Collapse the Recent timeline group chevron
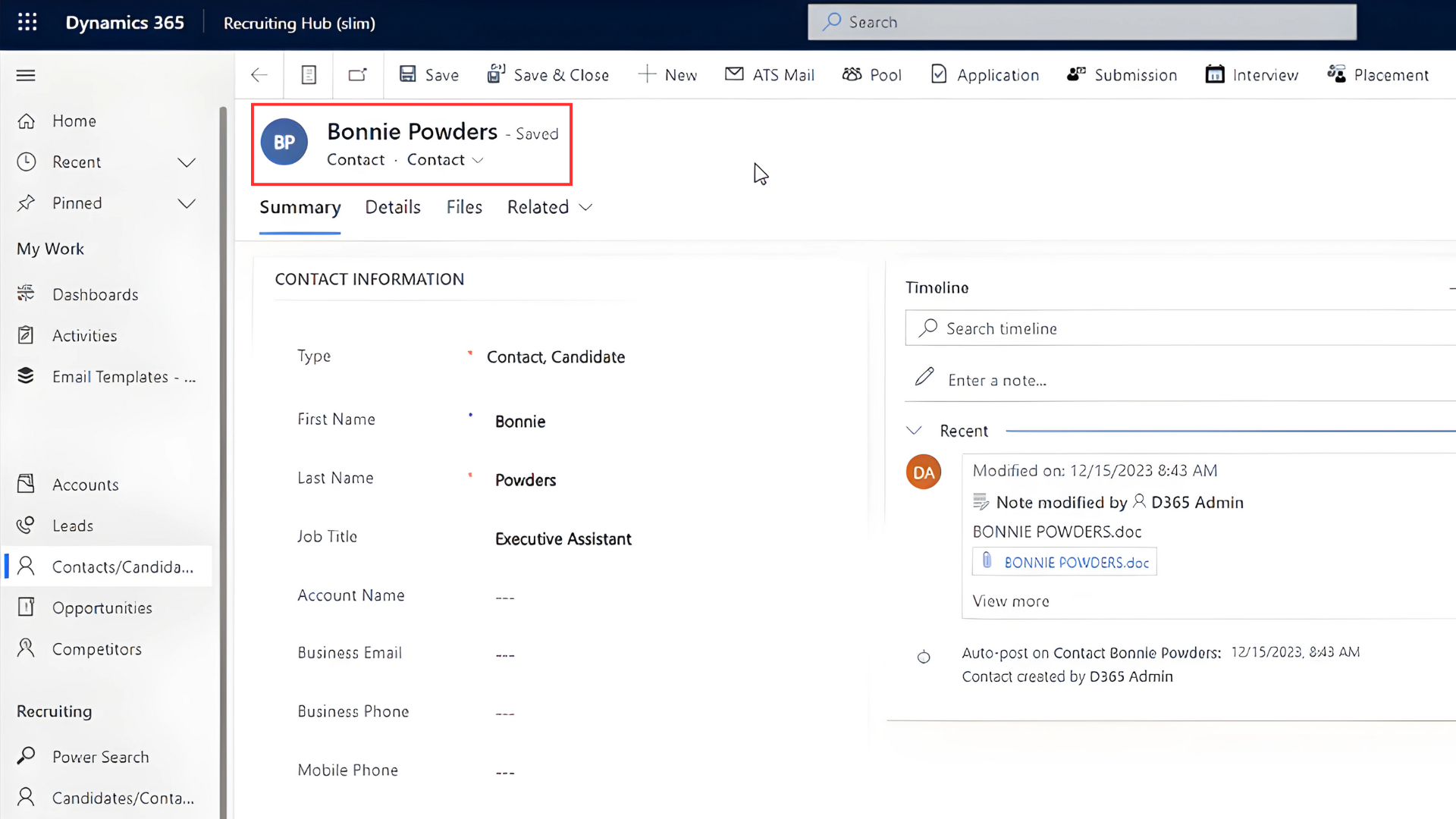1456x819 pixels. coord(914,431)
